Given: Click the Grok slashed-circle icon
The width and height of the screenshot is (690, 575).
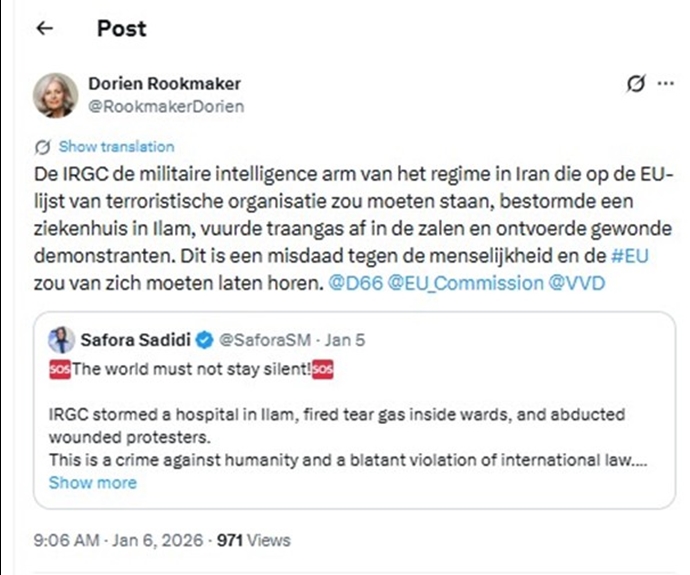Looking at the screenshot, I should (633, 85).
